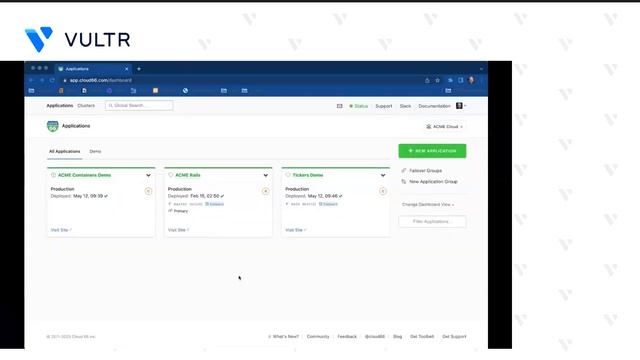The height and width of the screenshot is (360, 640).
Task: Expand the Tickers Demo card chevron
Action: click(383, 176)
